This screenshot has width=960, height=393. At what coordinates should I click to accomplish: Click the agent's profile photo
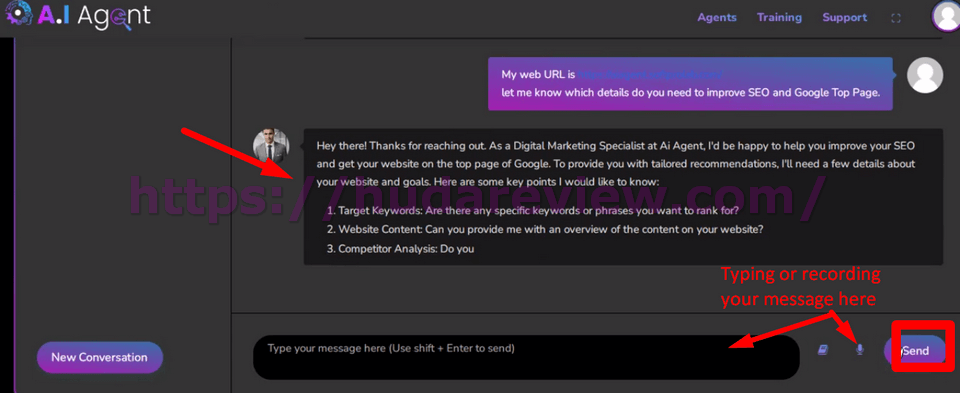tap(271, 146)
